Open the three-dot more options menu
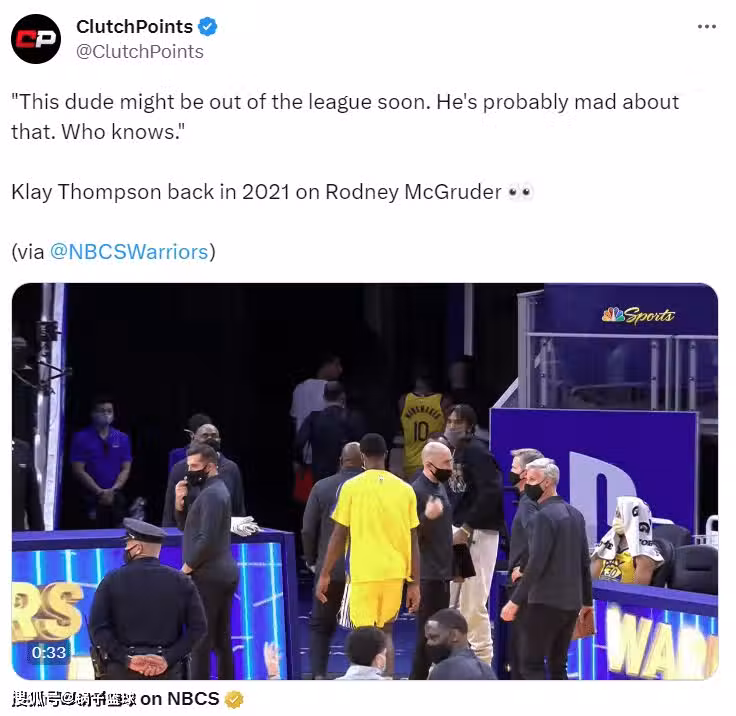Image resolution: width=736 pixels, height=716 pixels. [706, 27]
